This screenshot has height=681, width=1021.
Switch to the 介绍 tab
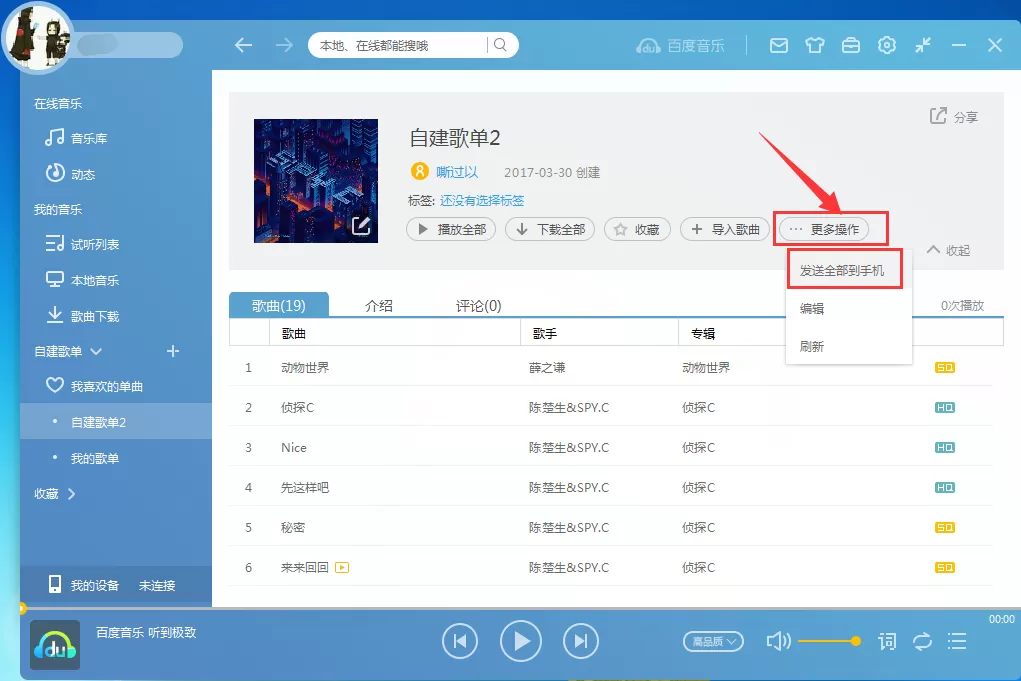[x=379, y=305]
